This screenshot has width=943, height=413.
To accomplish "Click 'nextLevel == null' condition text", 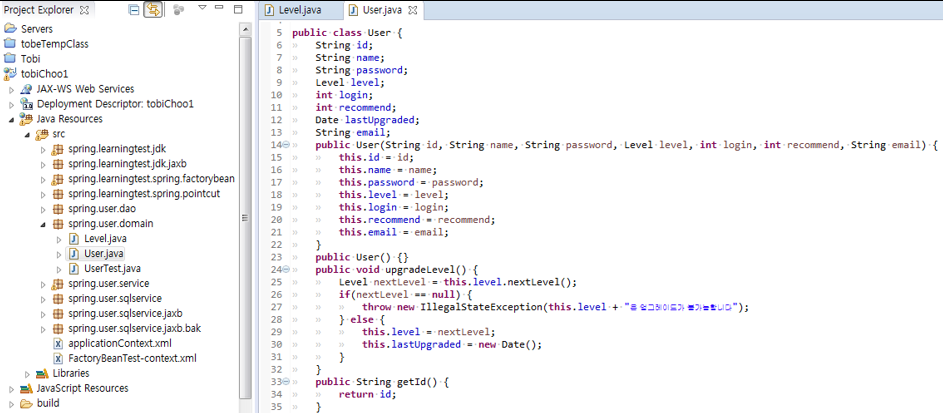I will coord(405,294).
